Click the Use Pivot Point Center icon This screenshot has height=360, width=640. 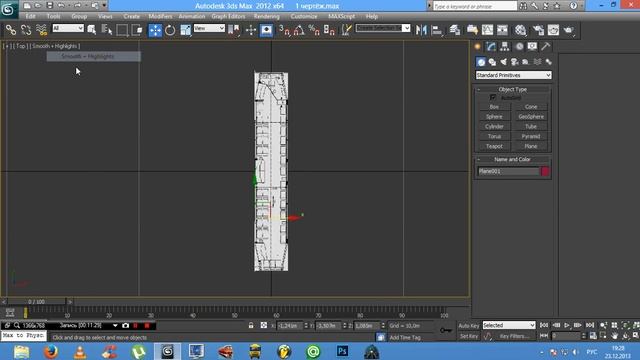pyautogui.click(x=233, y=30)
